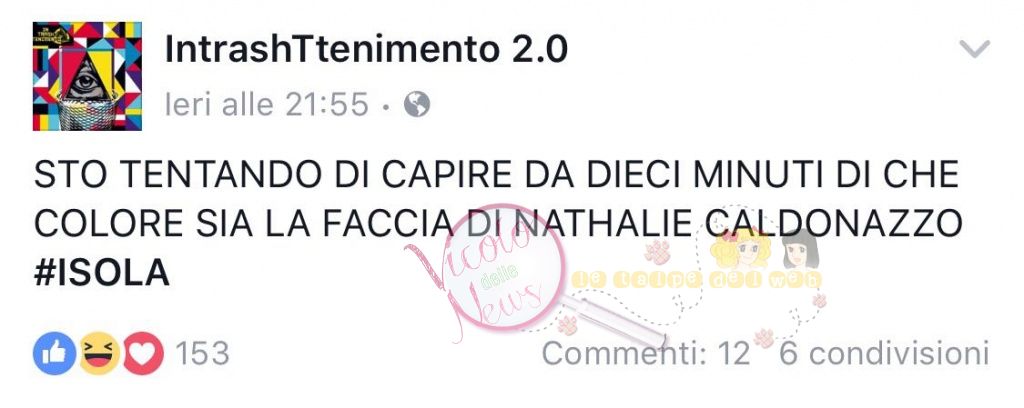Click the magnifier handle of the watermark

pos(611,320)
